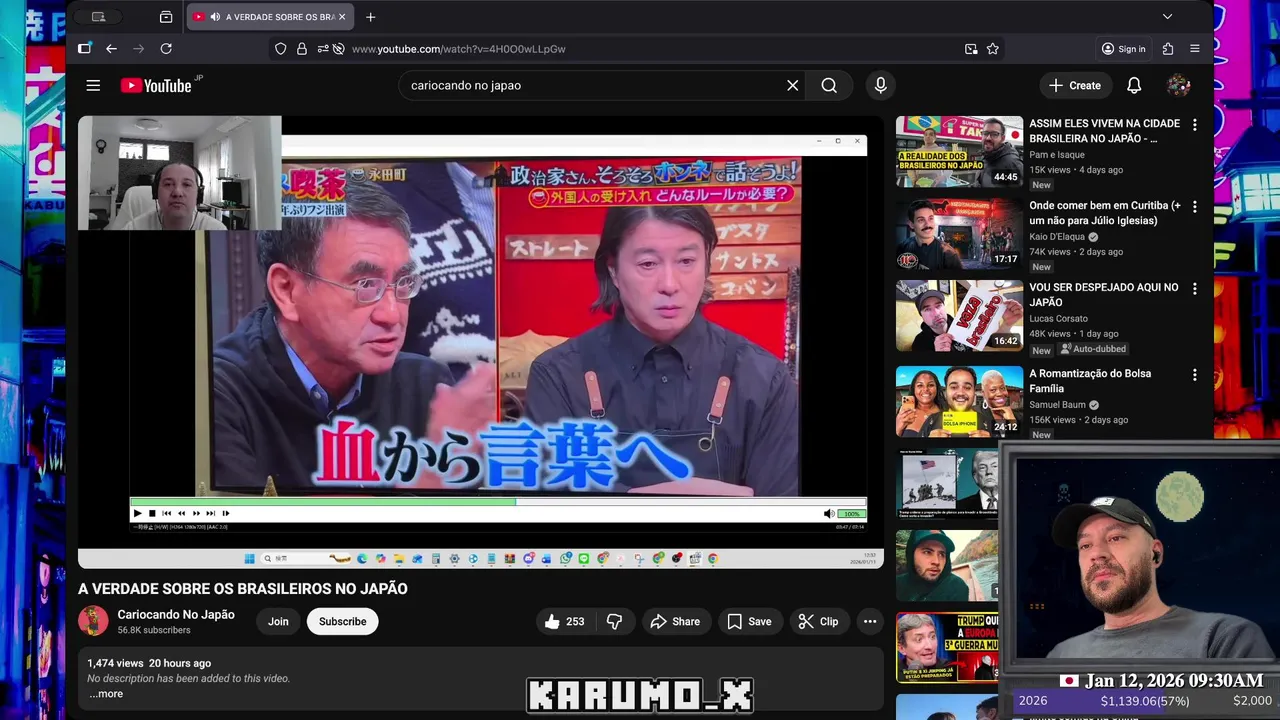The height and width of the screenshot is (720, 1280).
Task: Dislike this video
Action: point(614,621)
